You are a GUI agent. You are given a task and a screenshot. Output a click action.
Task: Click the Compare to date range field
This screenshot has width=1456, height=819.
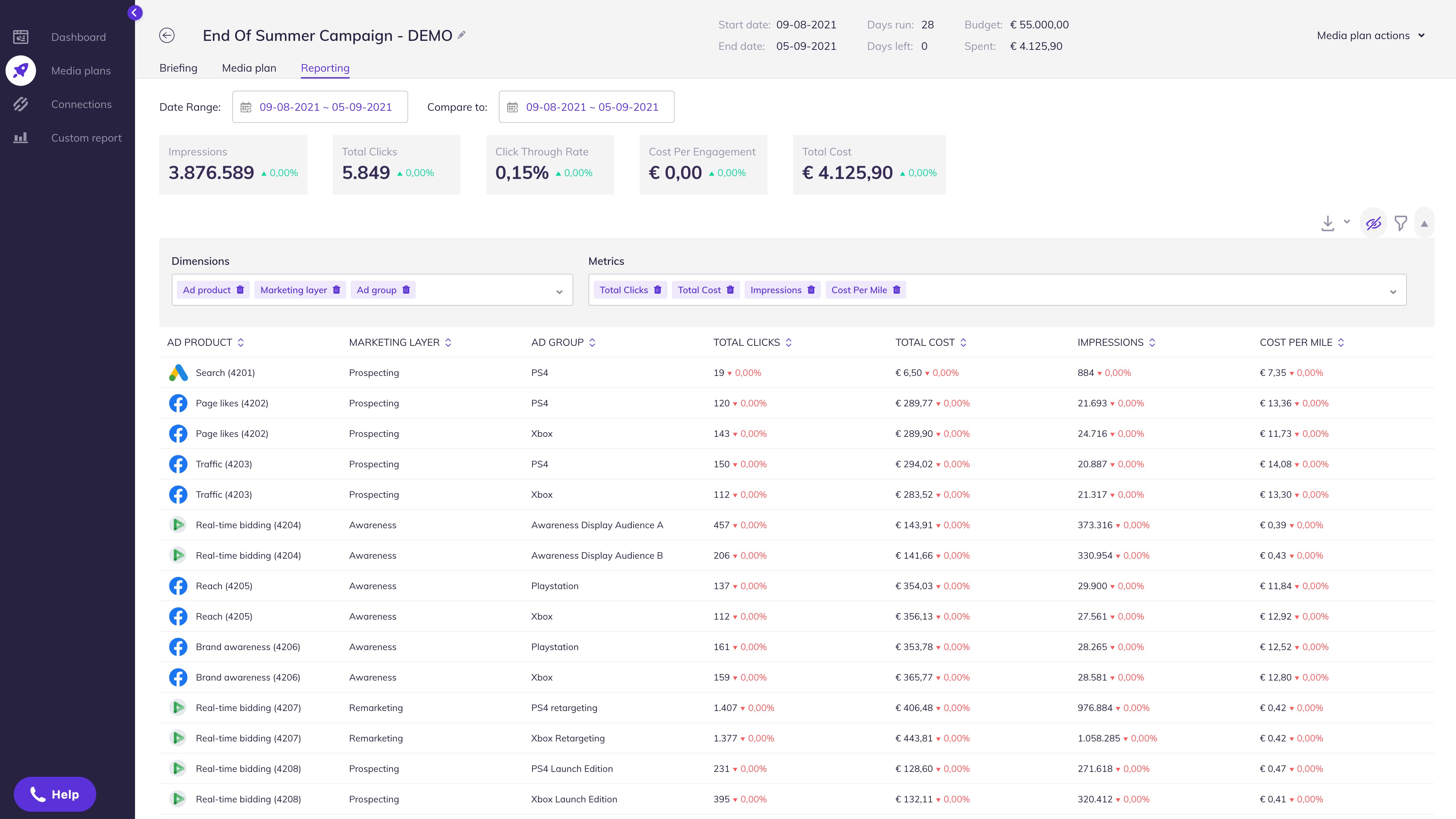pos(586,107)
